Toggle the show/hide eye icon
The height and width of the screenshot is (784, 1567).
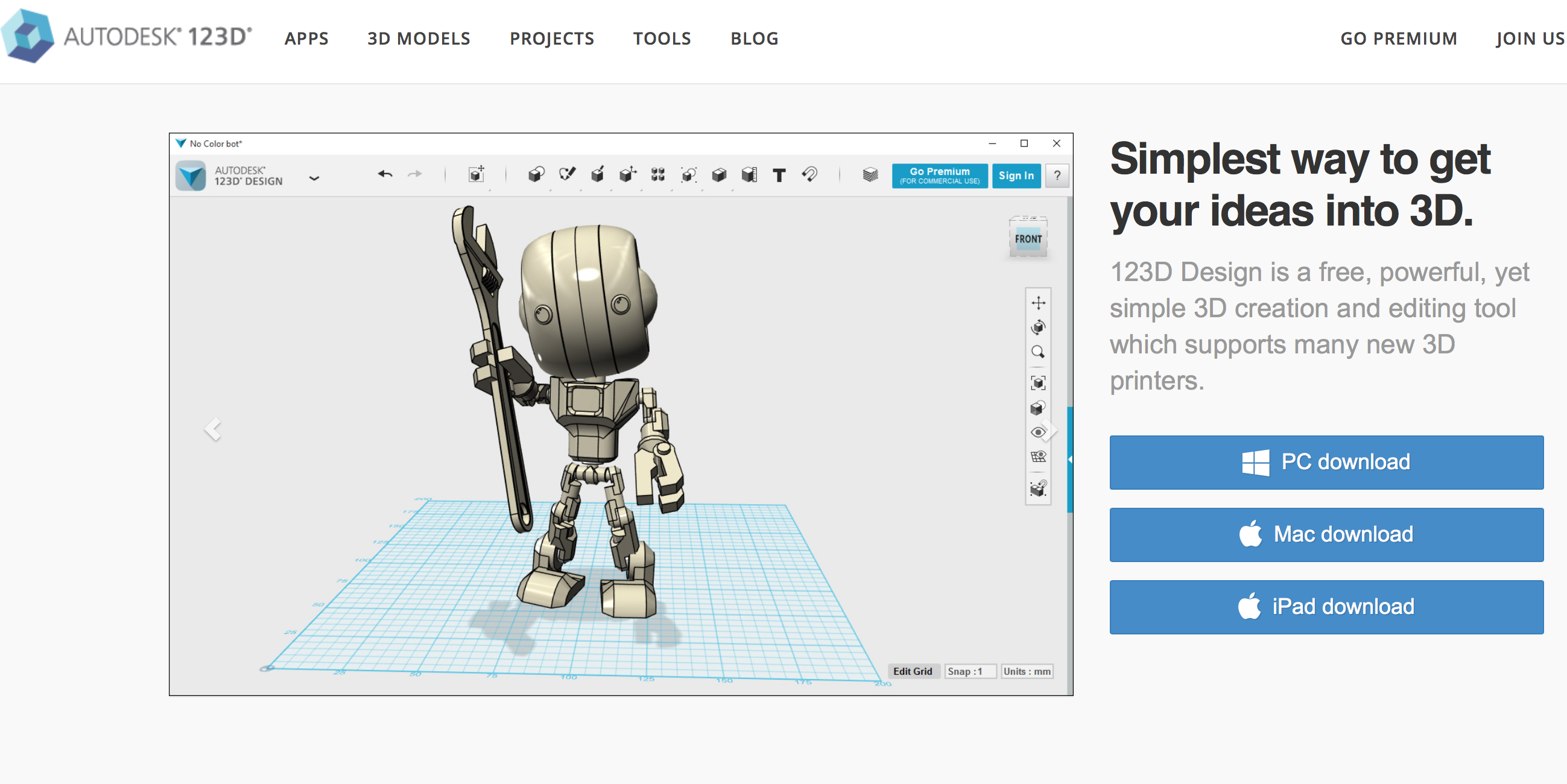click(x=1039, y=432)
